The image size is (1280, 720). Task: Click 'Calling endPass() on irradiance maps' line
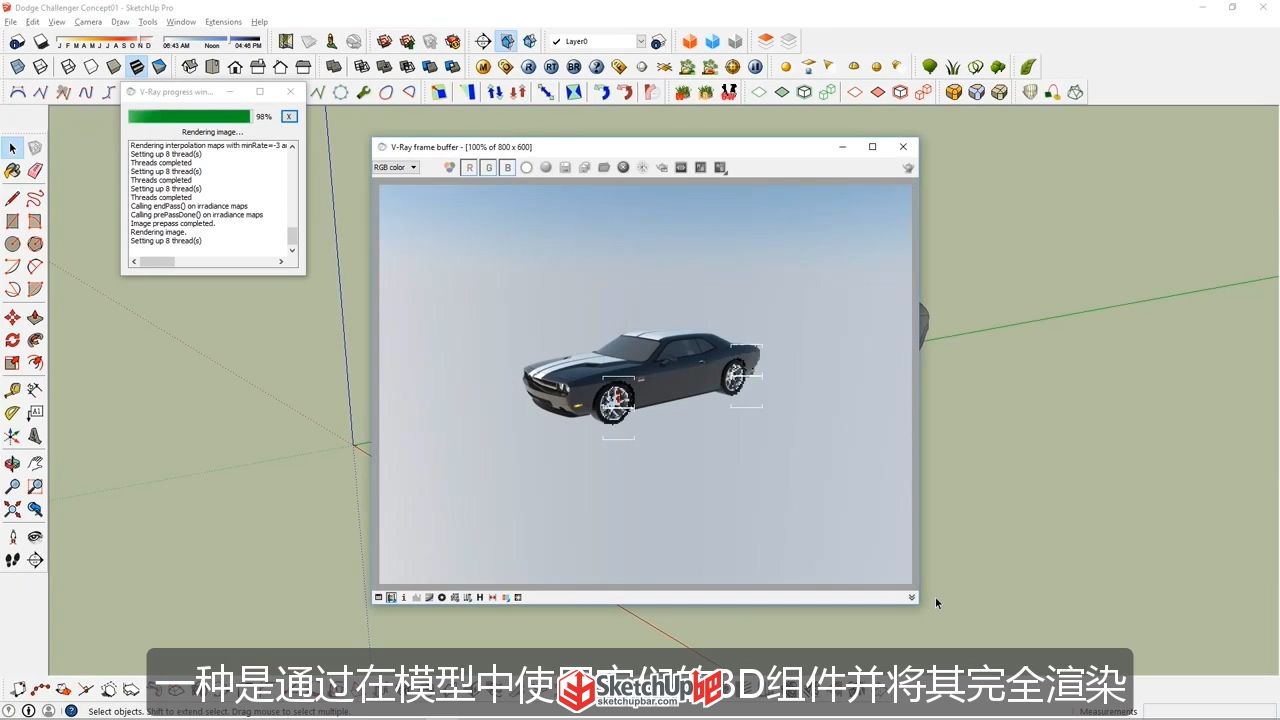pyautogui.click(x=189, y=206)
